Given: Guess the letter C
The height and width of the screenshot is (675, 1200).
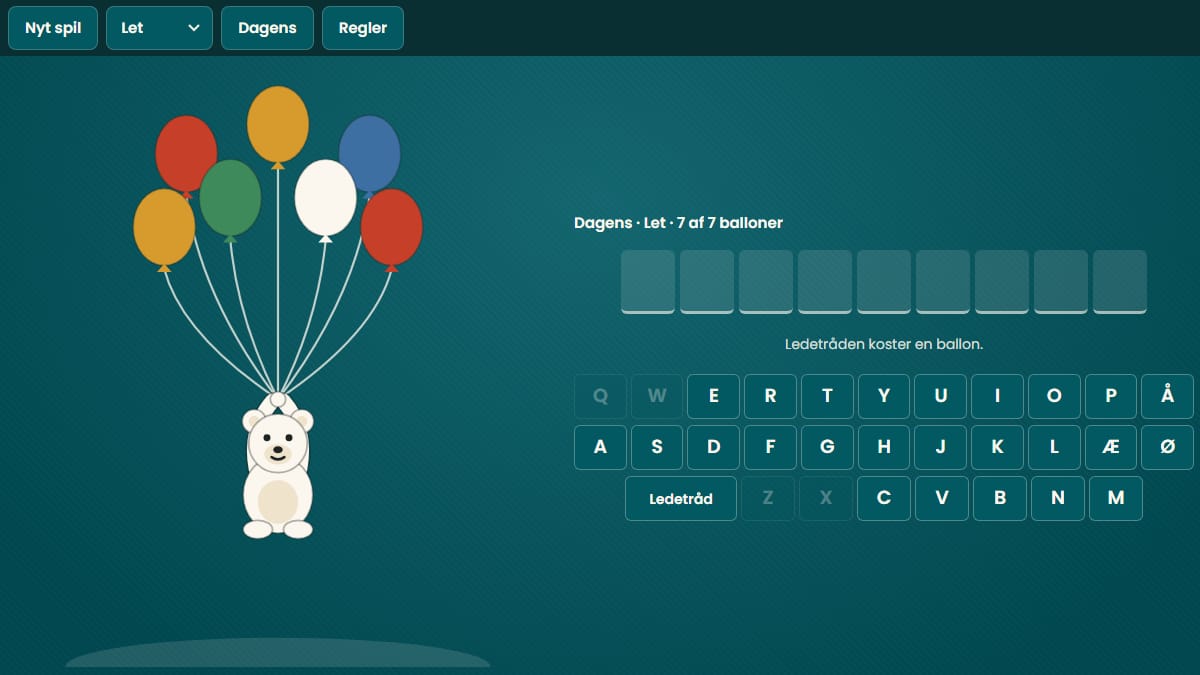Looking at the screenshot, I should 884,498.
